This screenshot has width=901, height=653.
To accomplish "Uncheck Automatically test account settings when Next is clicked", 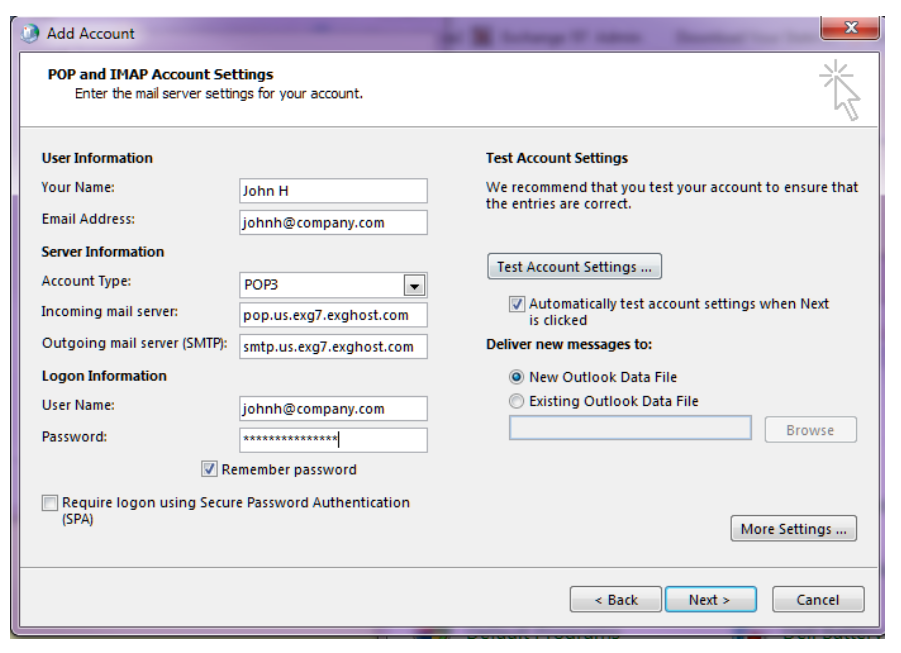I will point(517,304).
